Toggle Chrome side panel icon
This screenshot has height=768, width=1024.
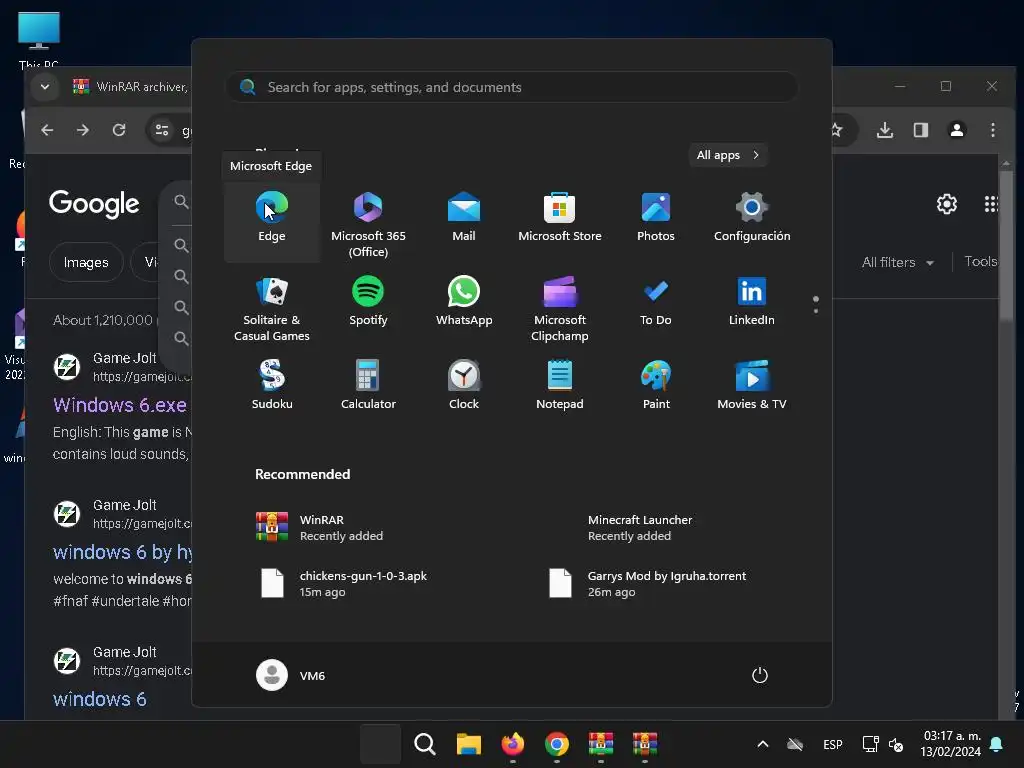pyautogui.click(x=921, y=130)
